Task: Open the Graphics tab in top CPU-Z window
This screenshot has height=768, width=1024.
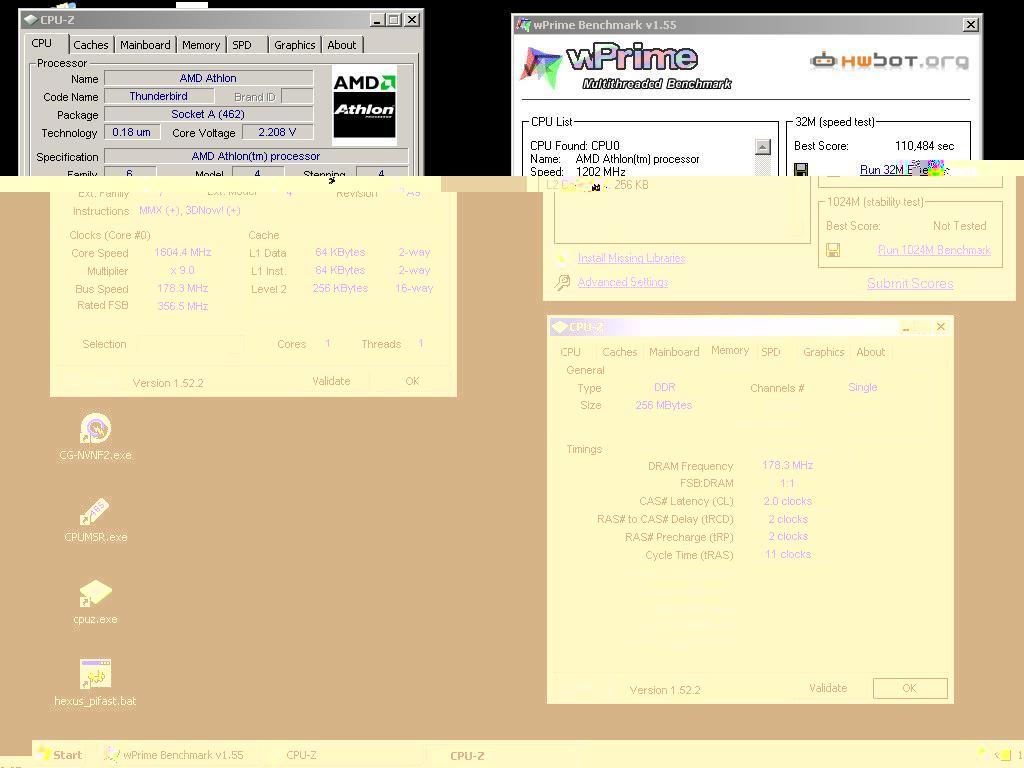Action: pyautogui.click(x=295, y=45)
